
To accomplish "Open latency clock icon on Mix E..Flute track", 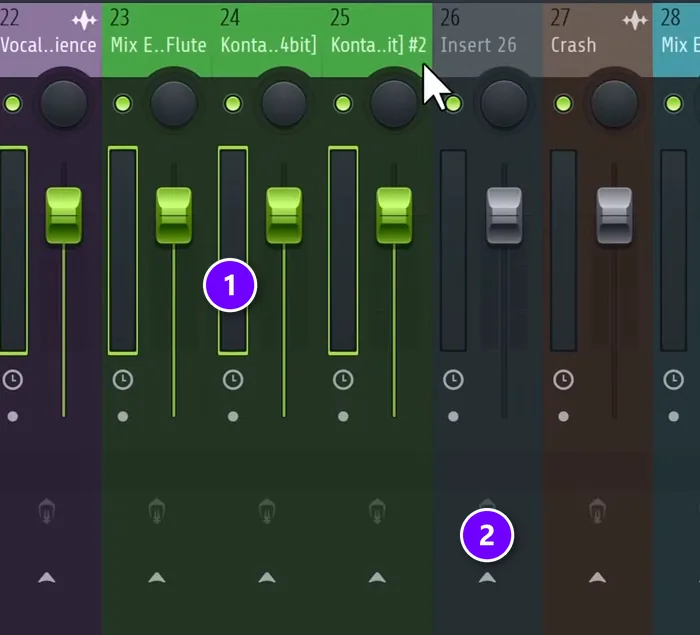I will (123, 380).
